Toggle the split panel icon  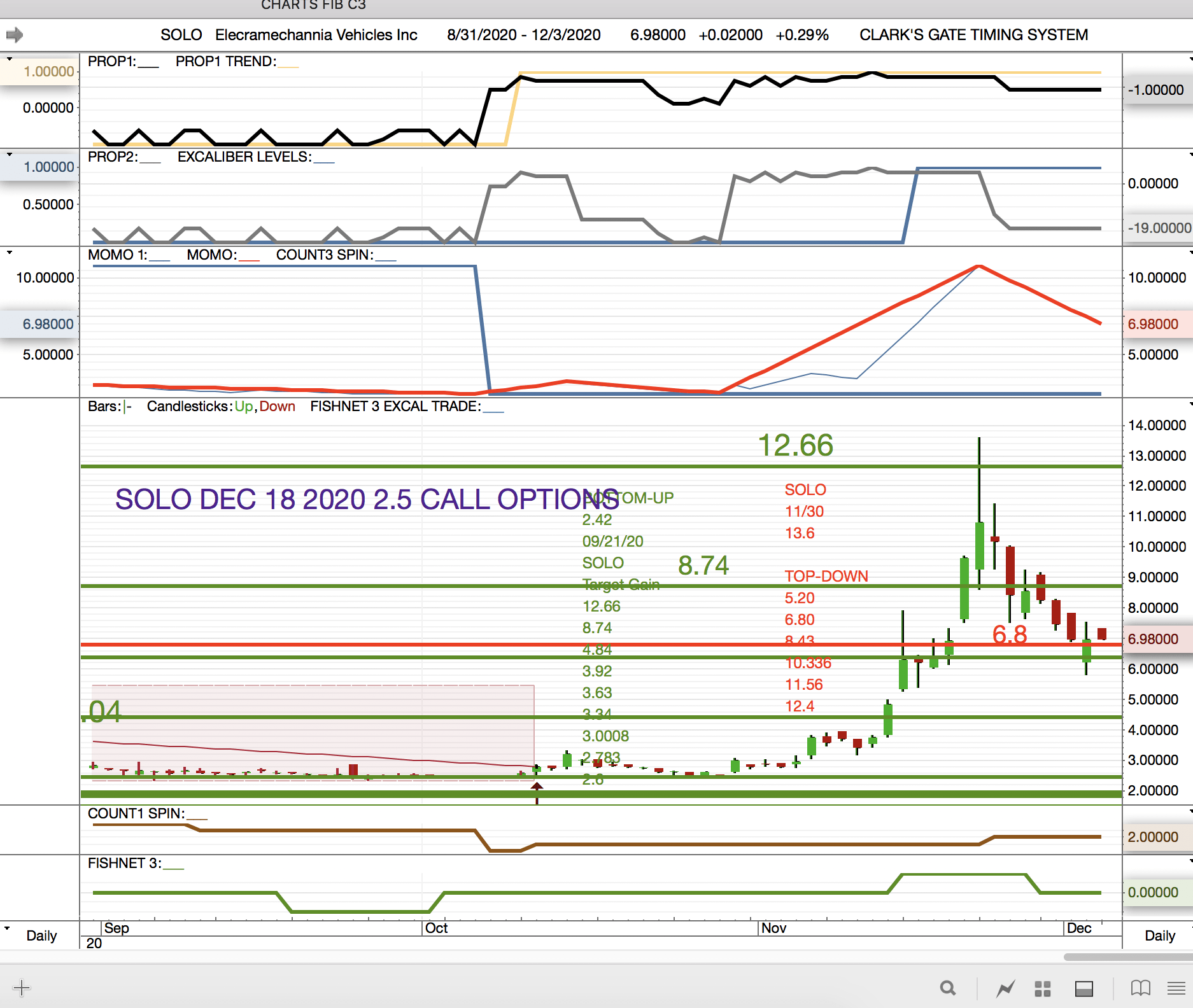[x=1084, y=988]
